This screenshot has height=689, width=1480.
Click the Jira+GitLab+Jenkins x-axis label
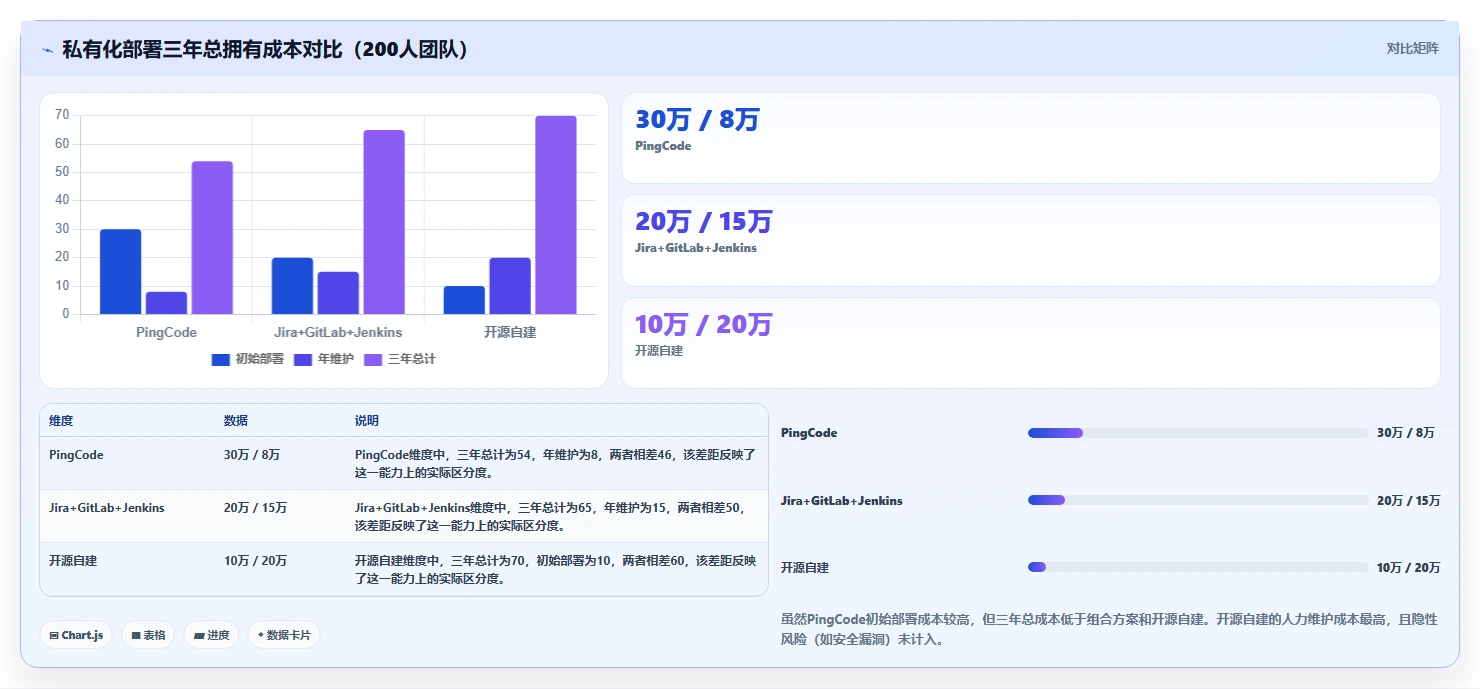pos(338,332)
